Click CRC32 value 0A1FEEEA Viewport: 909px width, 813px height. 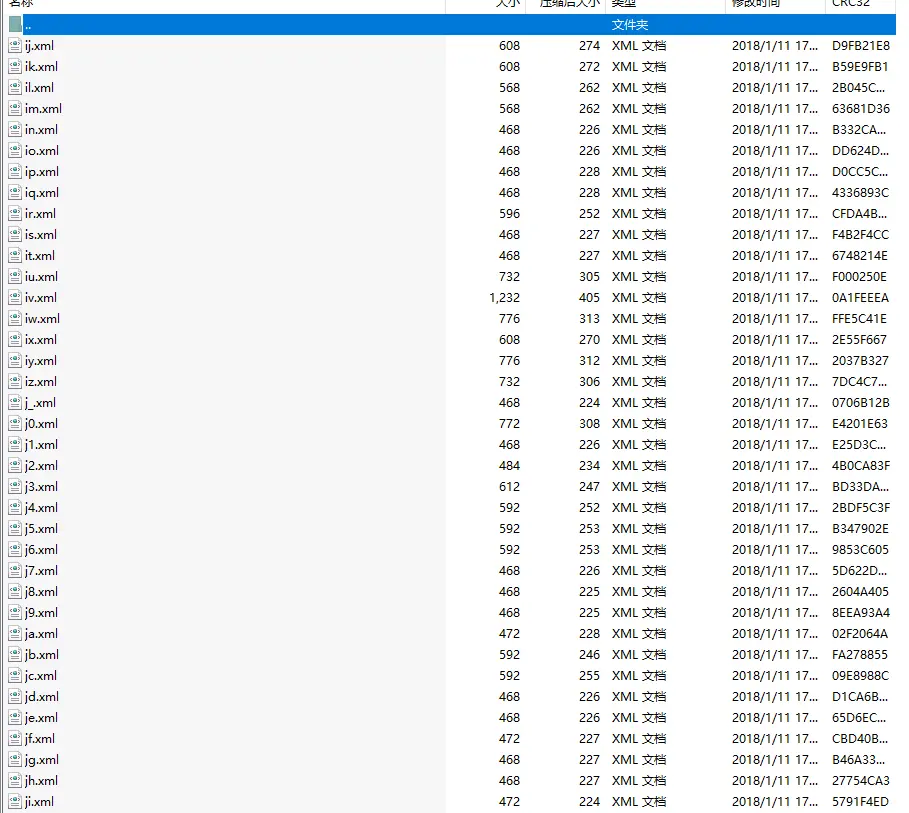tap(860, 297)
